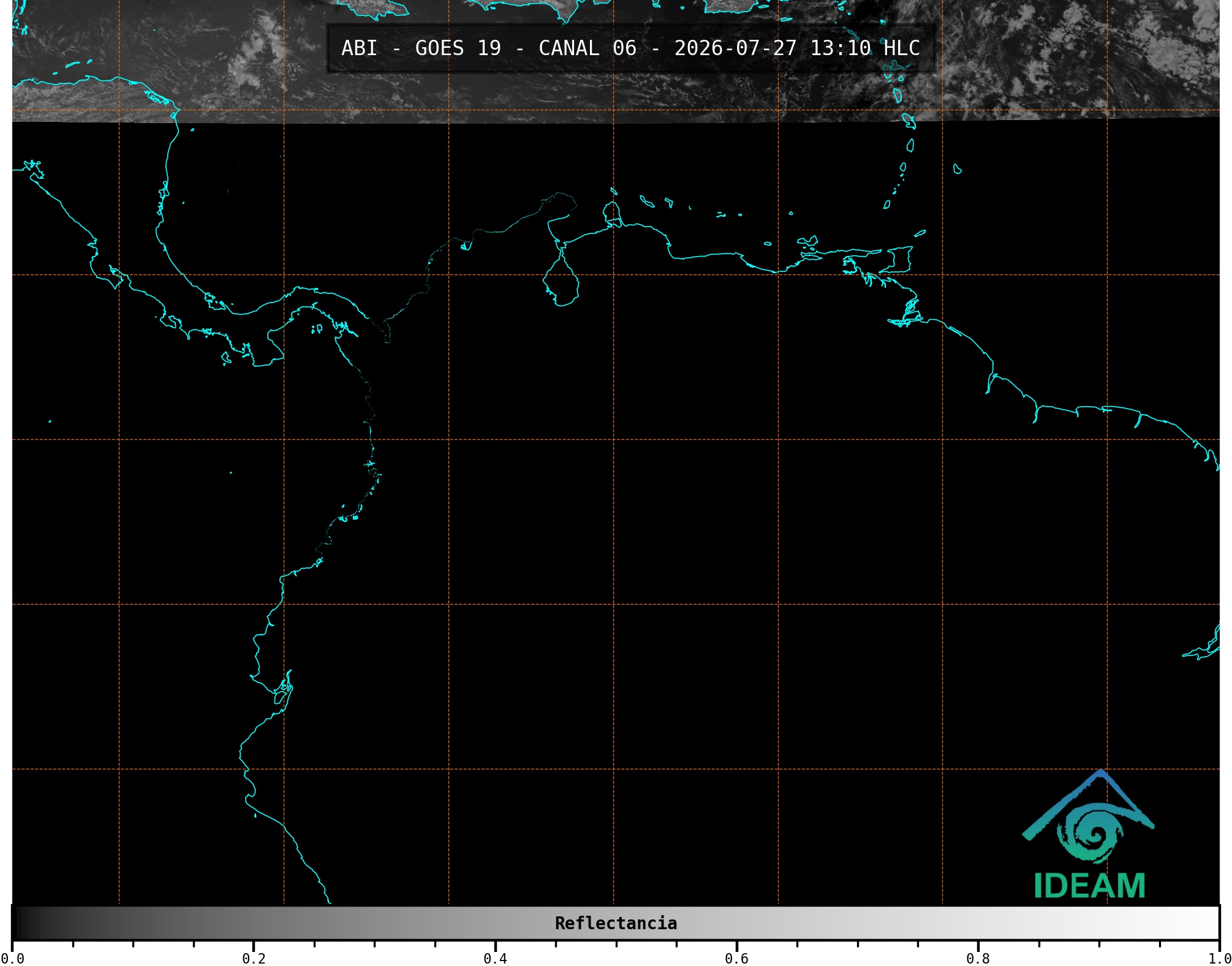Click the 0.2 colorbar tick label
The image size is (1232, 966).
254,958
